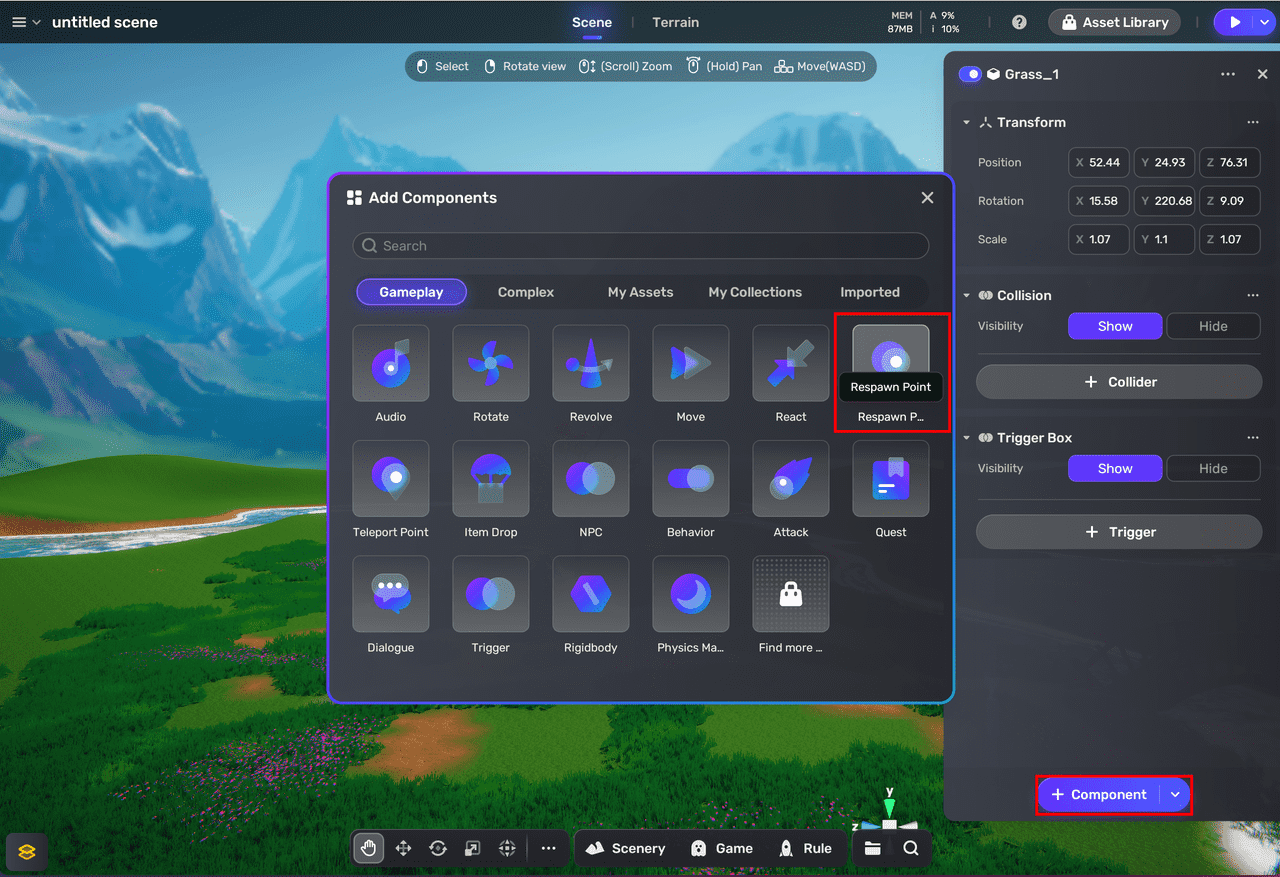The width and height of the screenshot is (1280, 877).
Task: Open the play button dropdown arrow
Action: click(1264, 22)
